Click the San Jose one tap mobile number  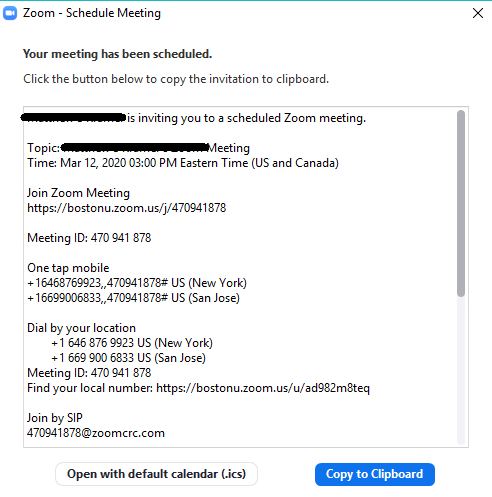click(133, 298)
